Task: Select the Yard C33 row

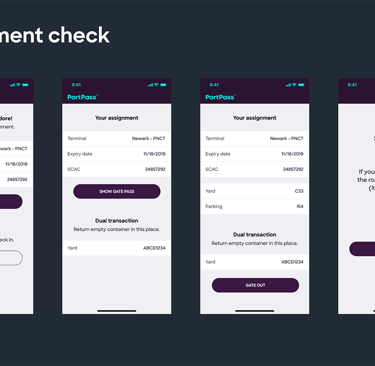Action: pyautogui.click(x=255, y=191)
